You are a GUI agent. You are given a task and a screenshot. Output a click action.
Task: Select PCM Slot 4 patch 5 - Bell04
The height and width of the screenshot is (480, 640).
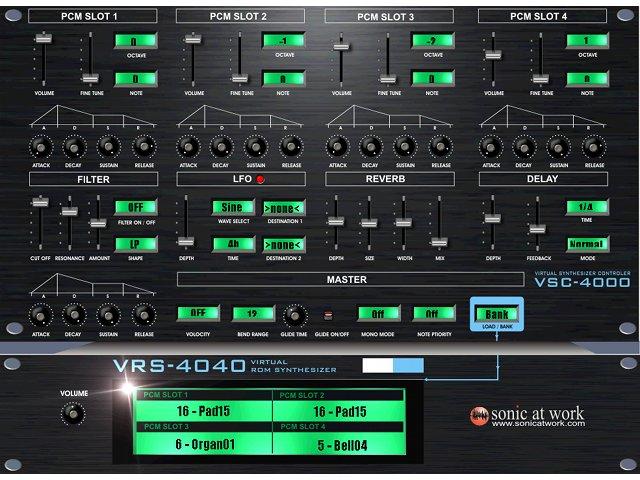click(340, 444)
